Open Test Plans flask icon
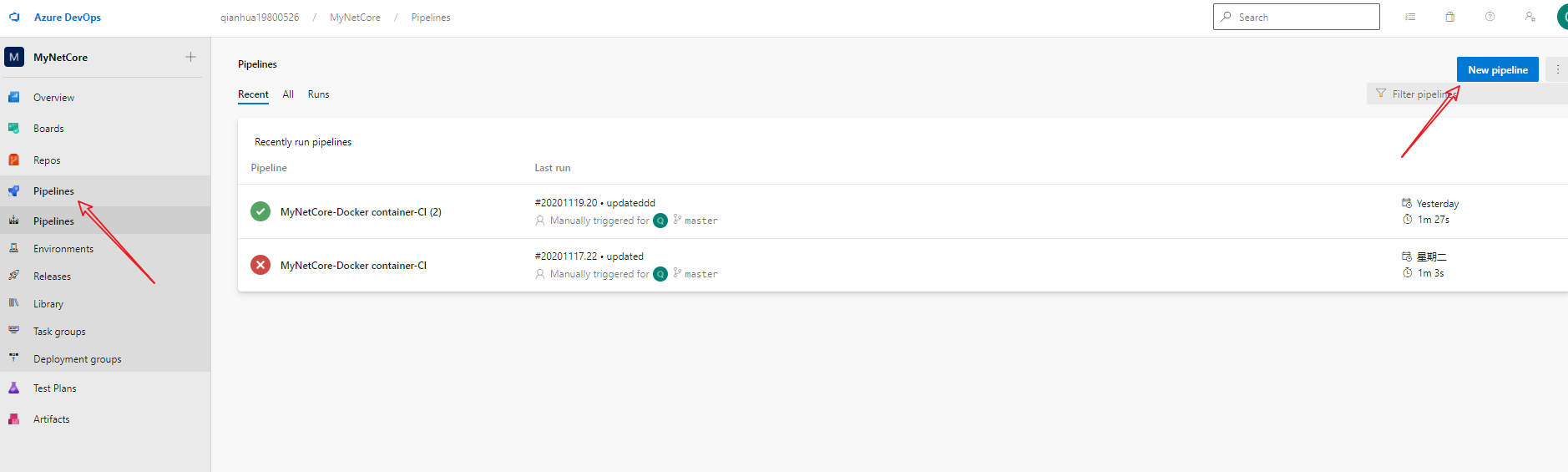1568x472 pixels. (14, 388)
